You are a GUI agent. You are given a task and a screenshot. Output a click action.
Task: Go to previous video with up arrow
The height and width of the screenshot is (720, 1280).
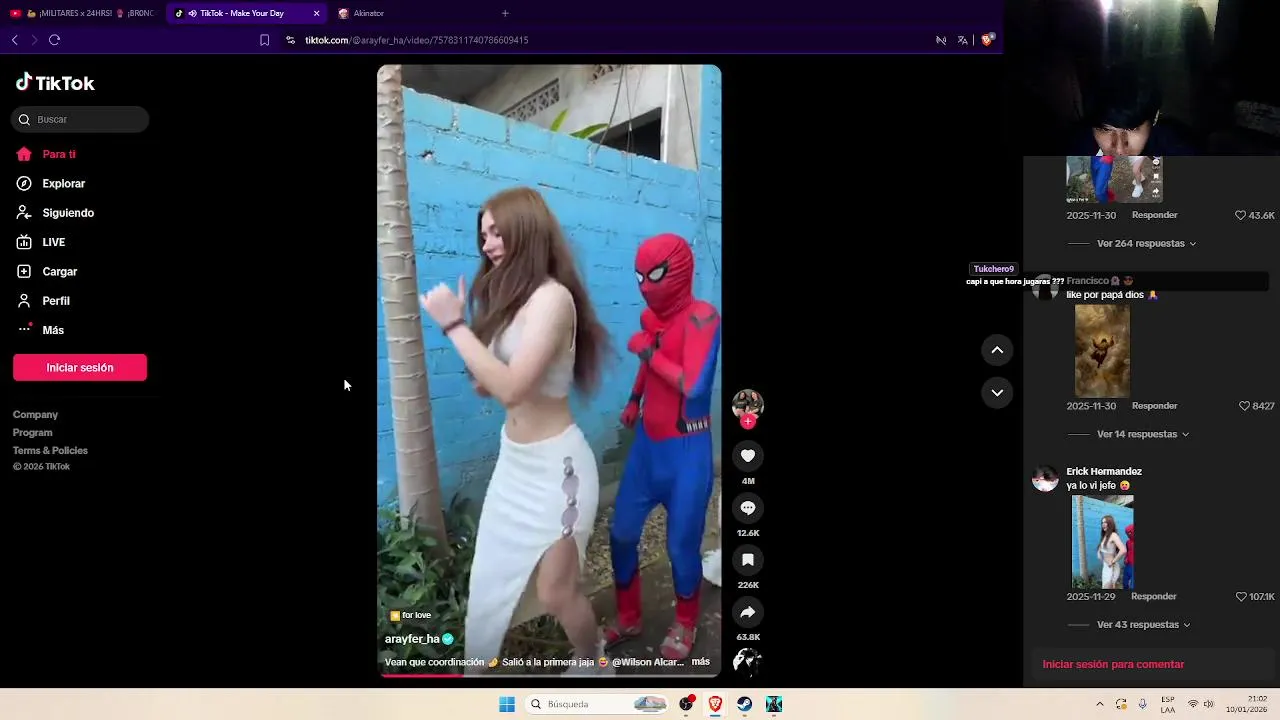[x=997, y=350]
